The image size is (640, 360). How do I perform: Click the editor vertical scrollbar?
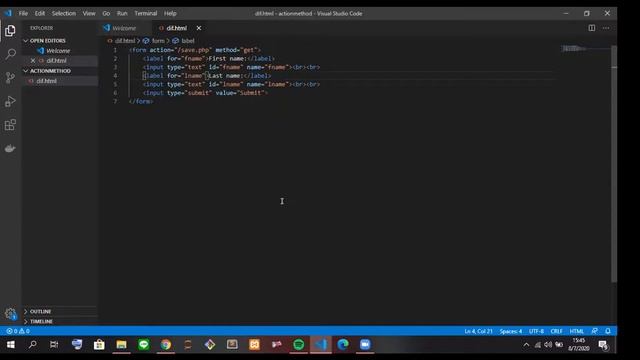tap(614, 163)
